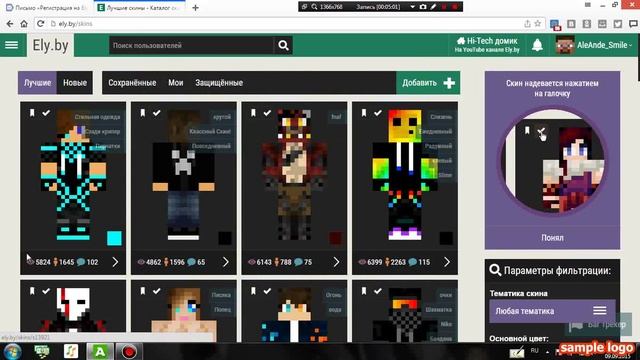Click the browser back arrow
This screenshot has width=640, height=360.
click(x=10, y=24)
